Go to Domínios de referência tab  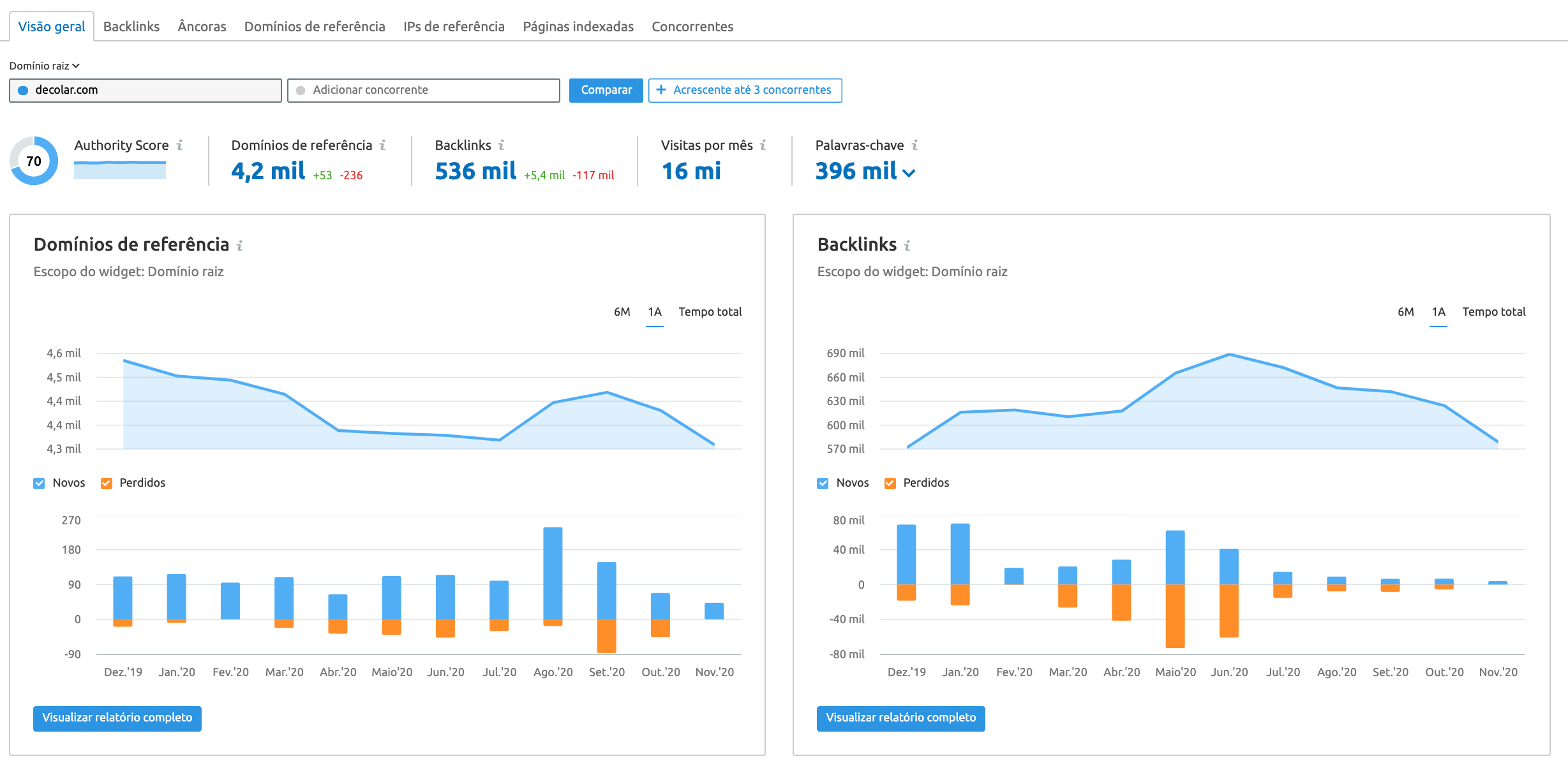pos(315,27)
